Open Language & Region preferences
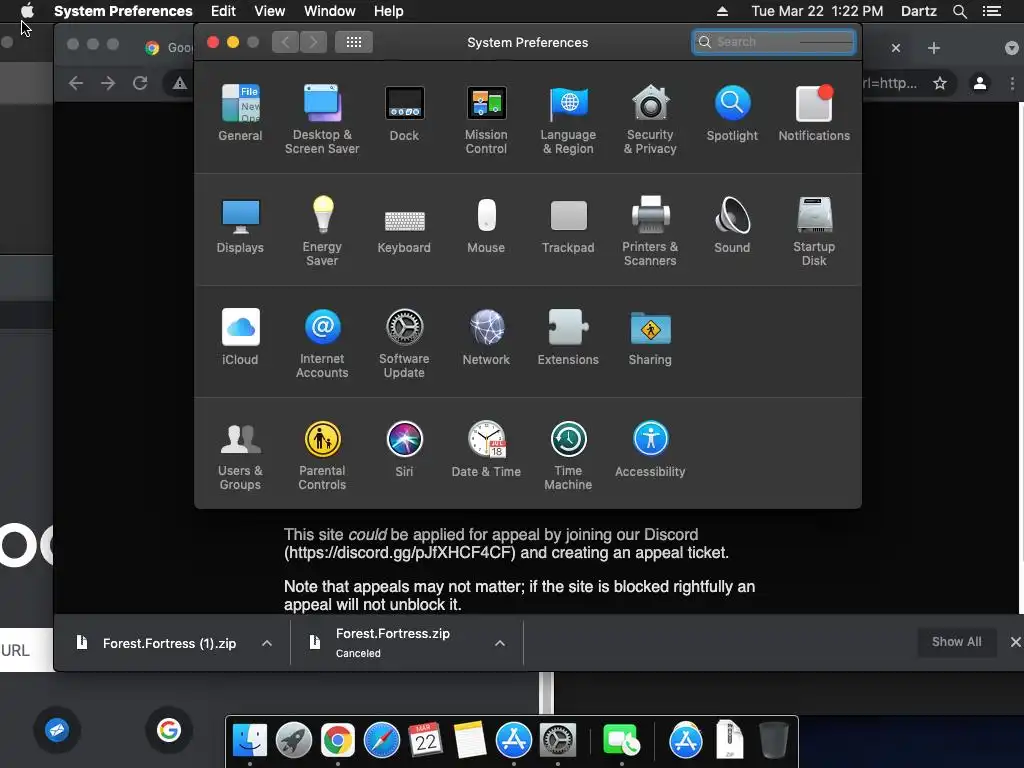The image size is (1024, 768). (x=568, y=120)
